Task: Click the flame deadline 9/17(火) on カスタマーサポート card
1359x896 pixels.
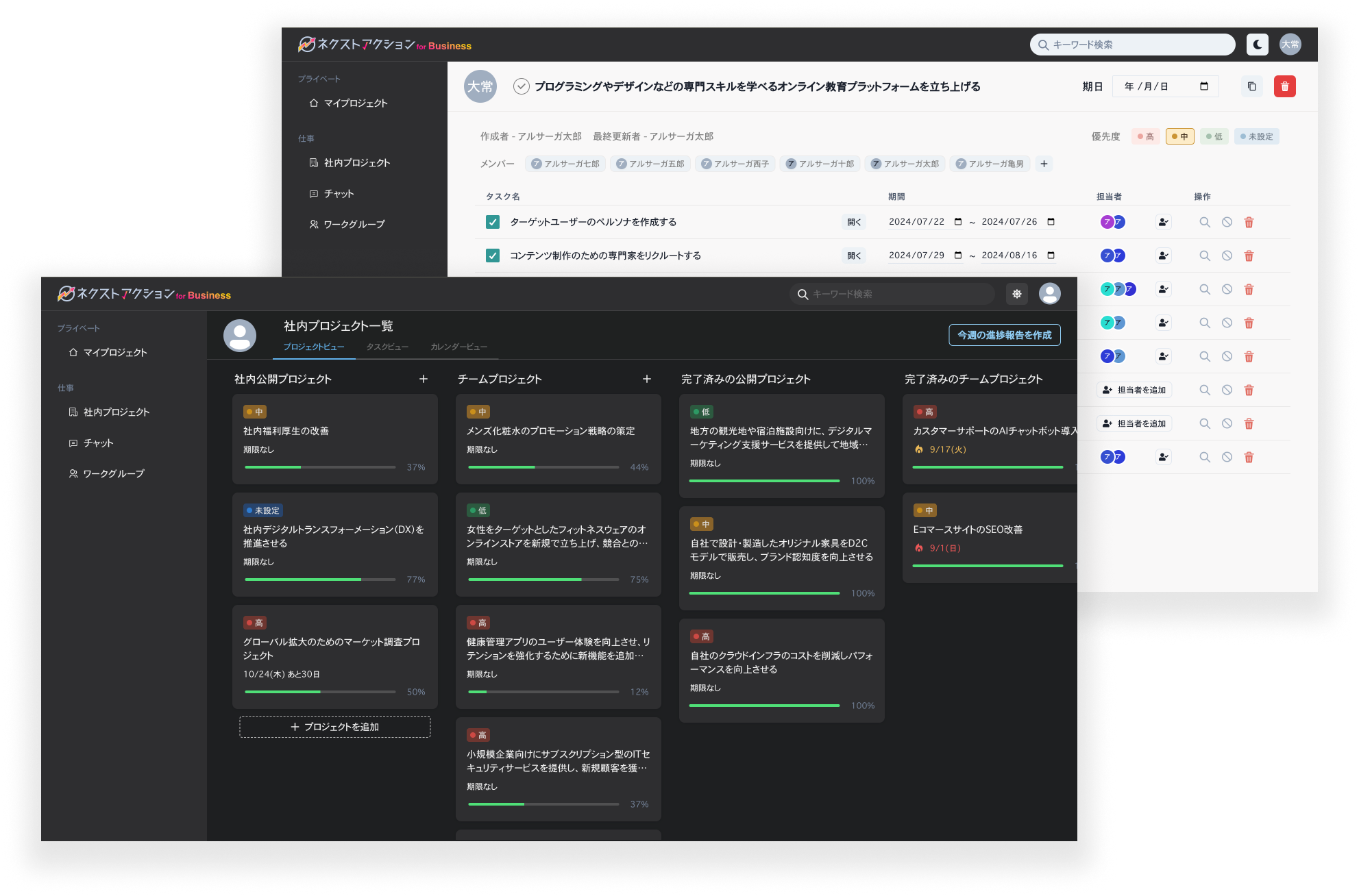Action: tap(940, 449)
